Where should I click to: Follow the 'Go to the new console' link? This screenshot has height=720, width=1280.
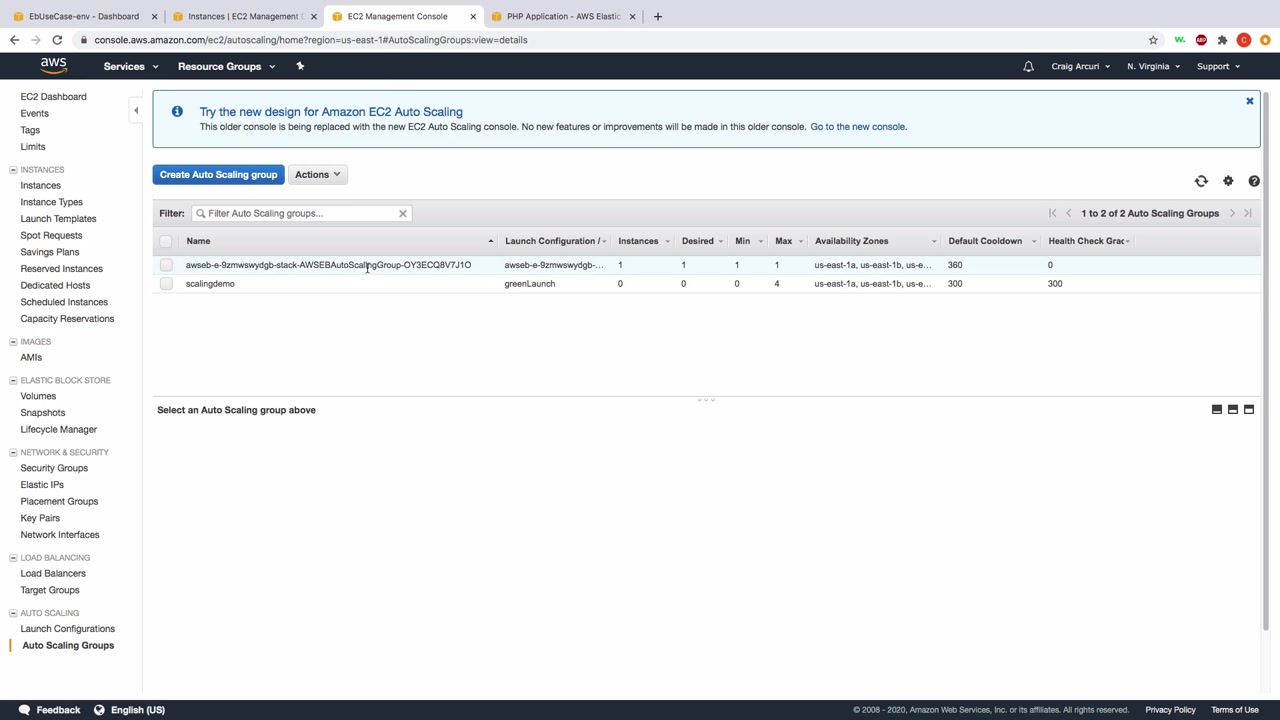click(858, 127)
